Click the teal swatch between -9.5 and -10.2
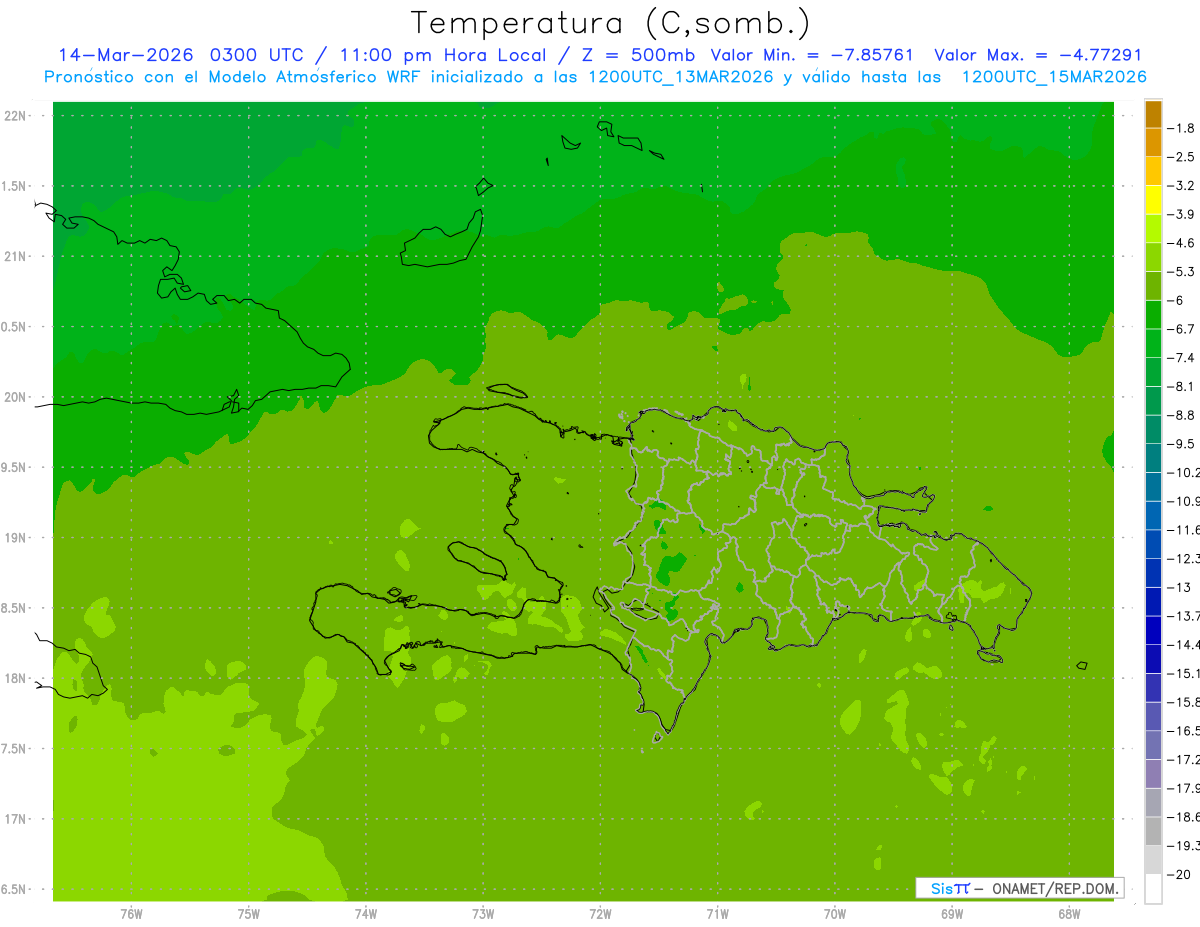The width and height of the screenshot is (1200, 927). coord(1153,457)
